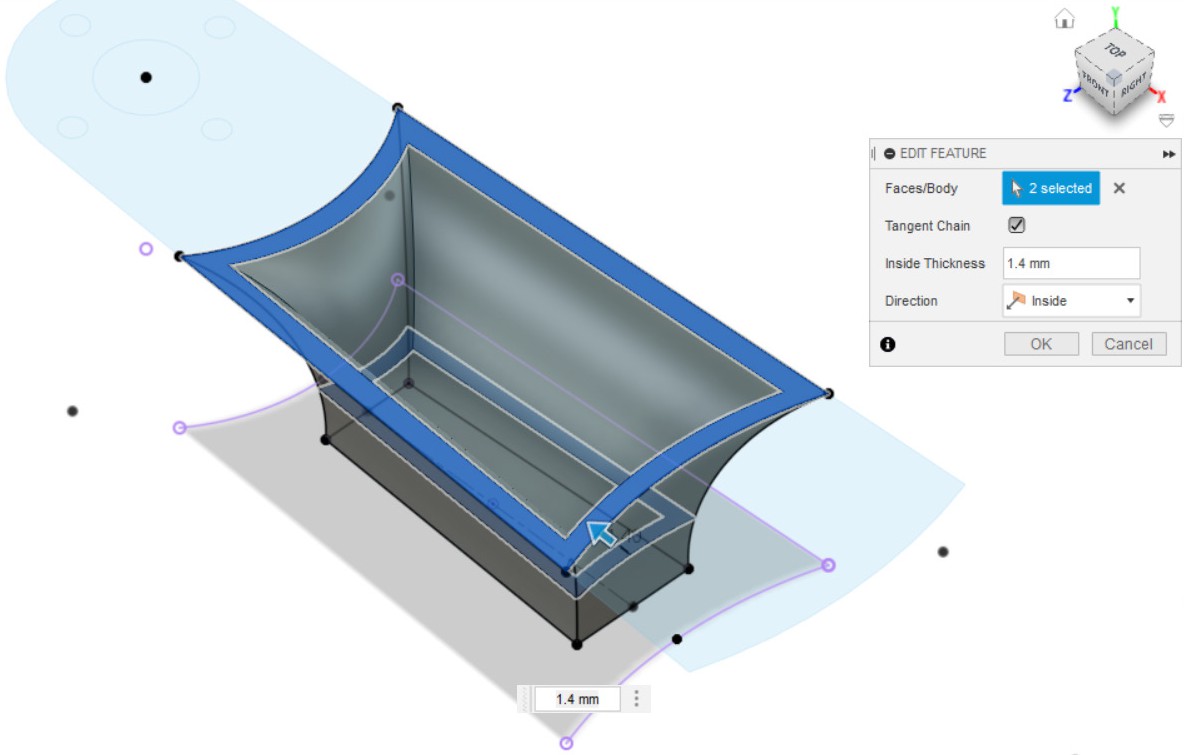Screen dimensions: 1184x755
Task: Click the floating 1.4 mm canvas value box
Action: [x=577, y=699]
